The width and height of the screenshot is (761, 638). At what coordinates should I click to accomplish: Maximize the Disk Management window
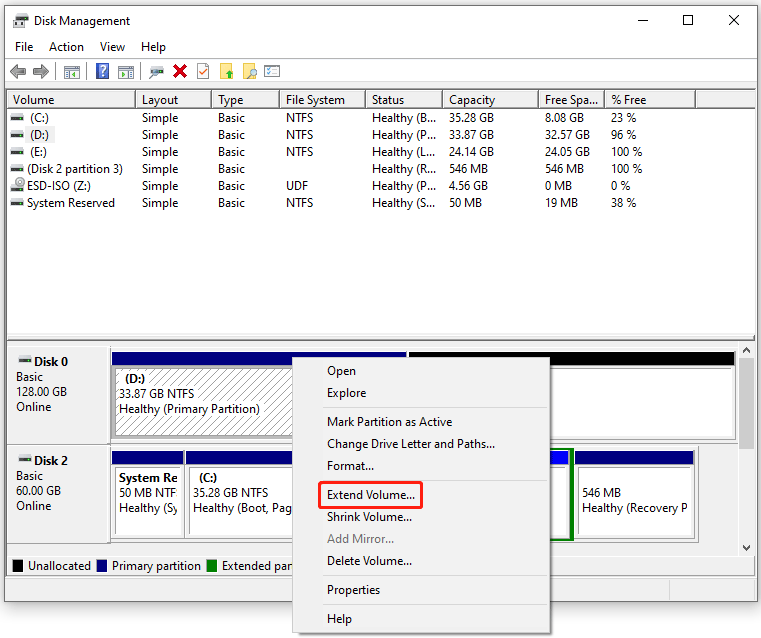[688, 20]
